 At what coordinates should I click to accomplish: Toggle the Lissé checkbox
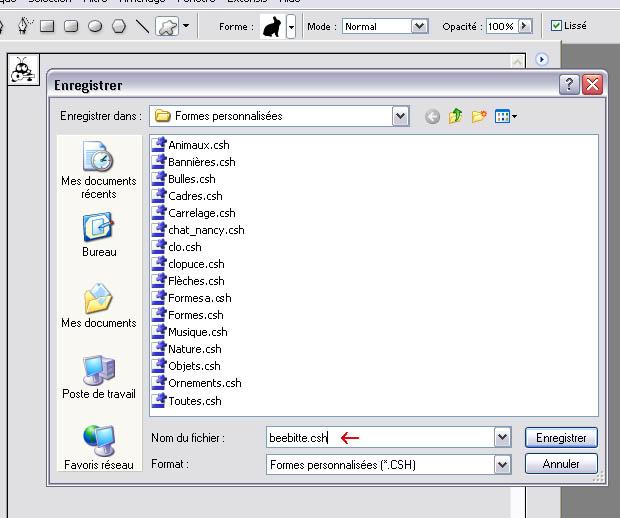(x=556, y=26)
